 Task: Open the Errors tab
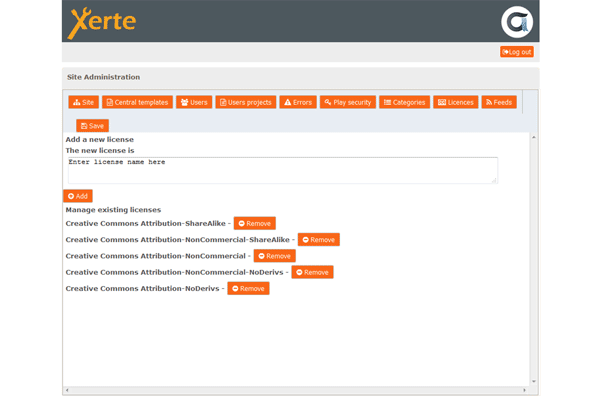click(298, 102)
